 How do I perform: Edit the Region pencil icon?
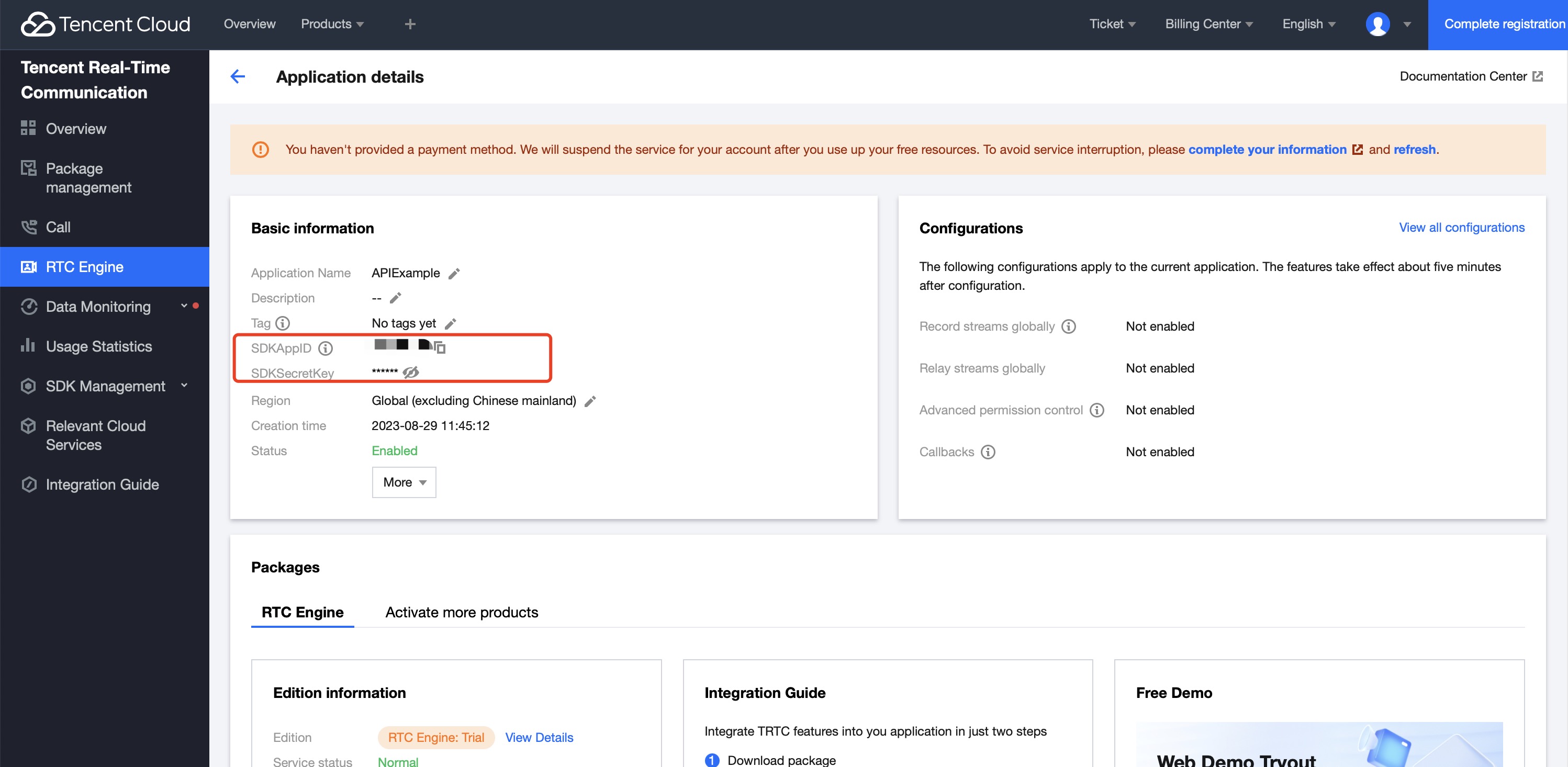(590, 401)
